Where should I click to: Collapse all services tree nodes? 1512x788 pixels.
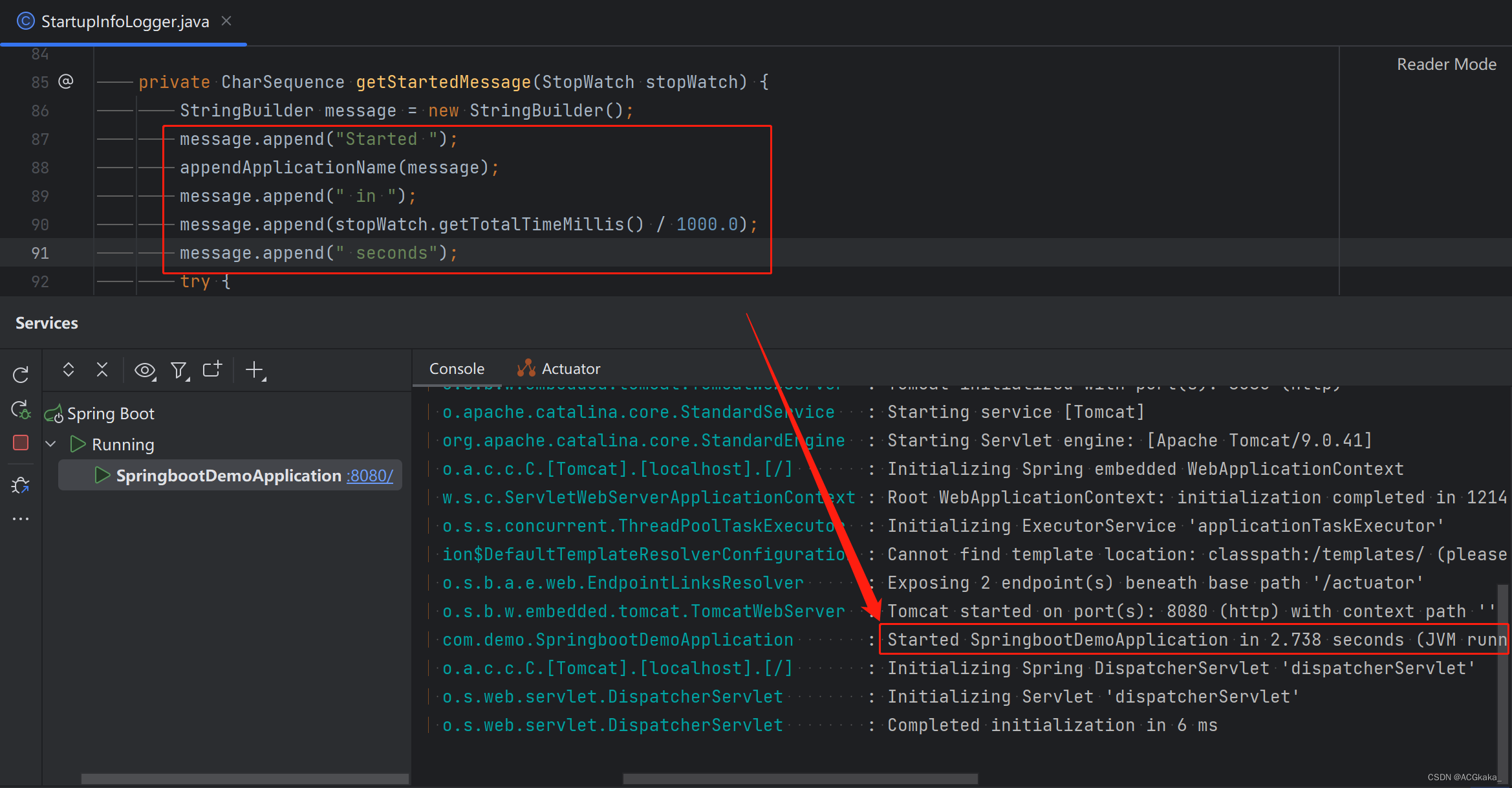(102, 369)
